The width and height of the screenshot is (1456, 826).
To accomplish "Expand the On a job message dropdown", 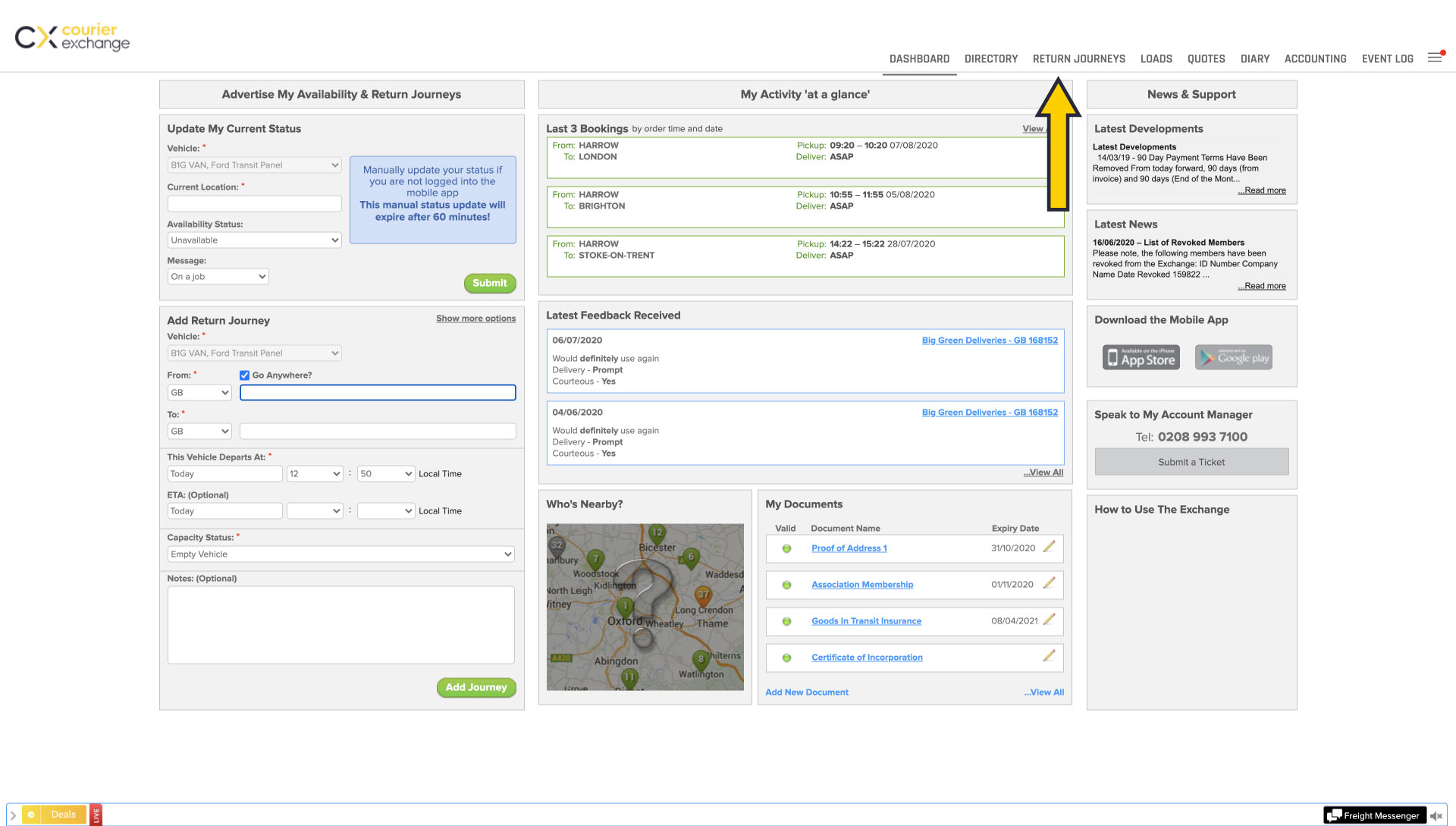I will pos(218,277).
